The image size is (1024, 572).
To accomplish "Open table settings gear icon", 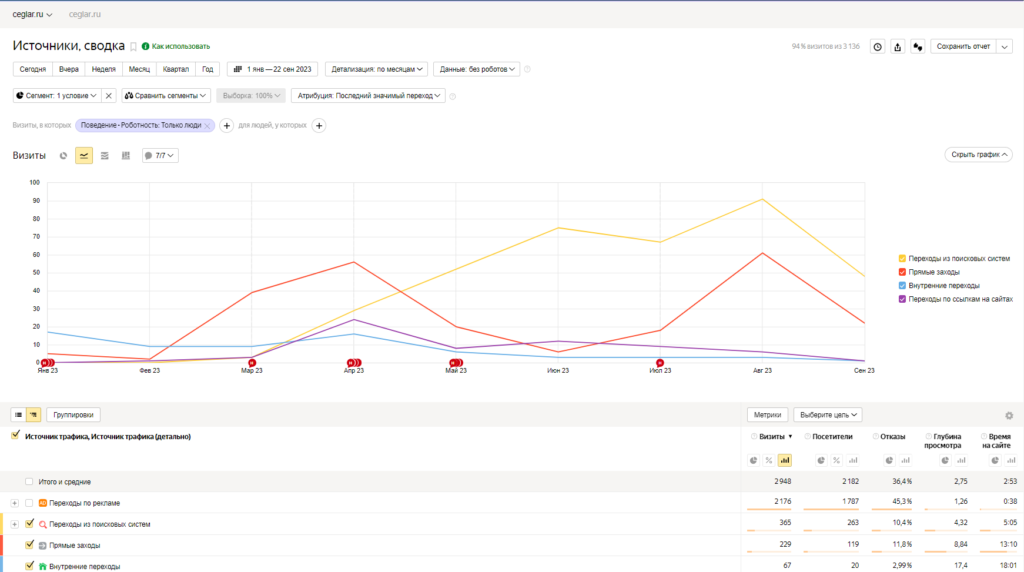I will coord(1009,415).
